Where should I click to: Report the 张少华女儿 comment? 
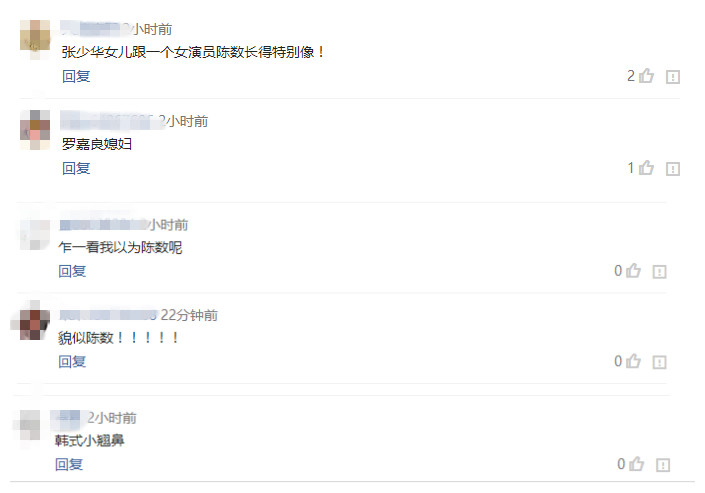point(673,77)
